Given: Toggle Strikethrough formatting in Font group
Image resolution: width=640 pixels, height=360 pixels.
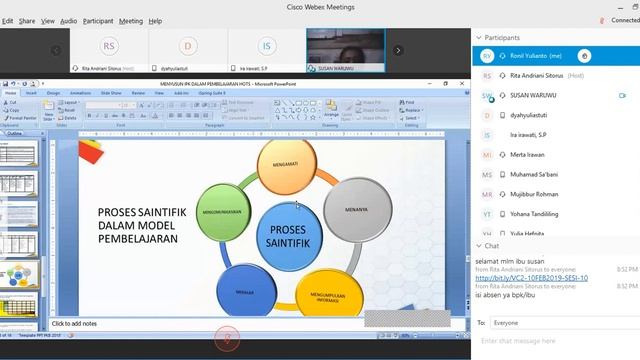Looking at the screenshot, I should 114,116.
